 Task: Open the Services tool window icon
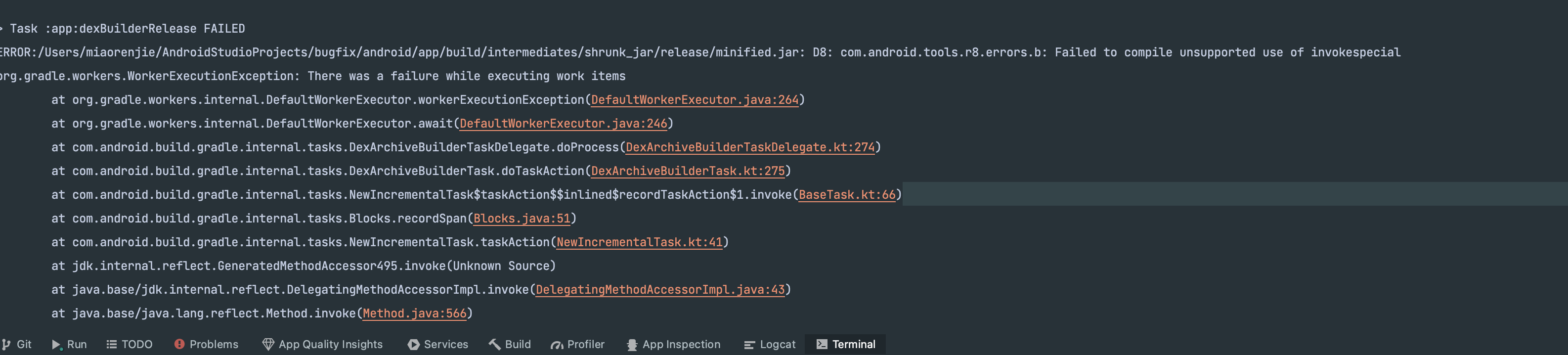pos(413,345)
